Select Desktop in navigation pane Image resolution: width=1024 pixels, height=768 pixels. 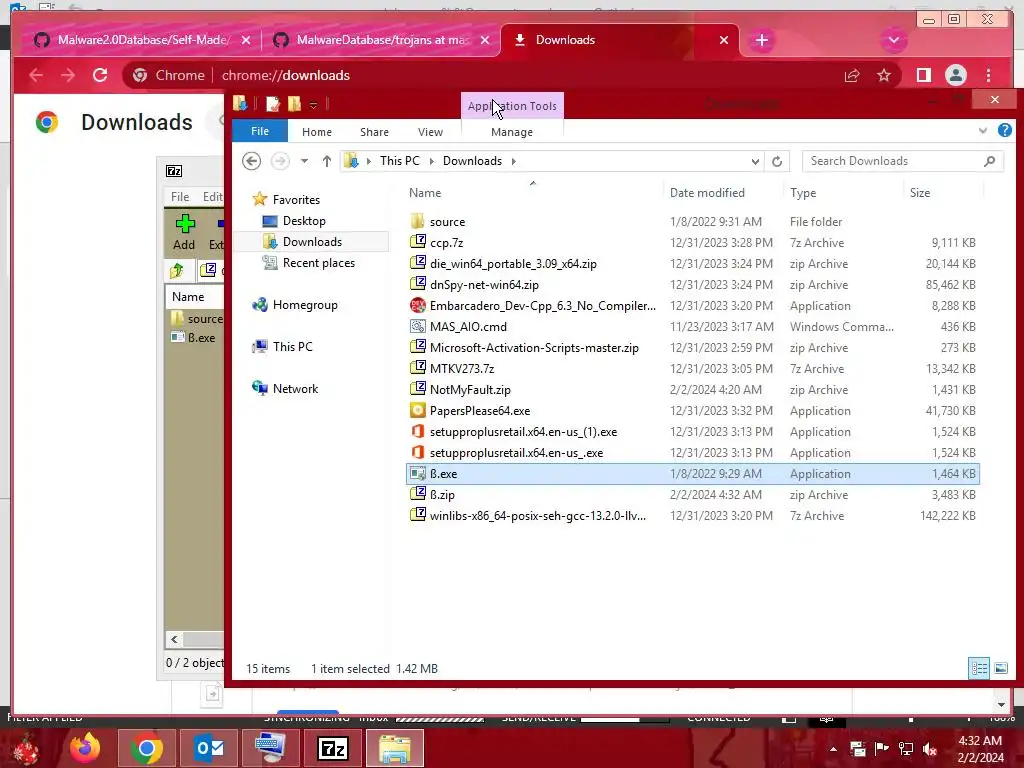(x=304, y=221)
